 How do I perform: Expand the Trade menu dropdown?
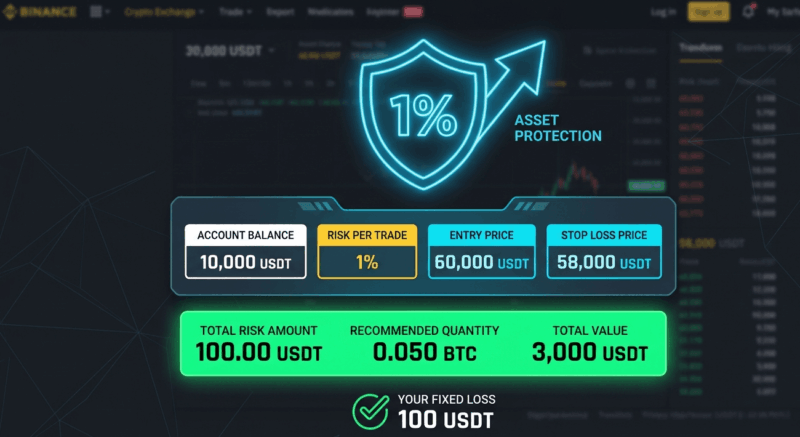tap(235, 12)
